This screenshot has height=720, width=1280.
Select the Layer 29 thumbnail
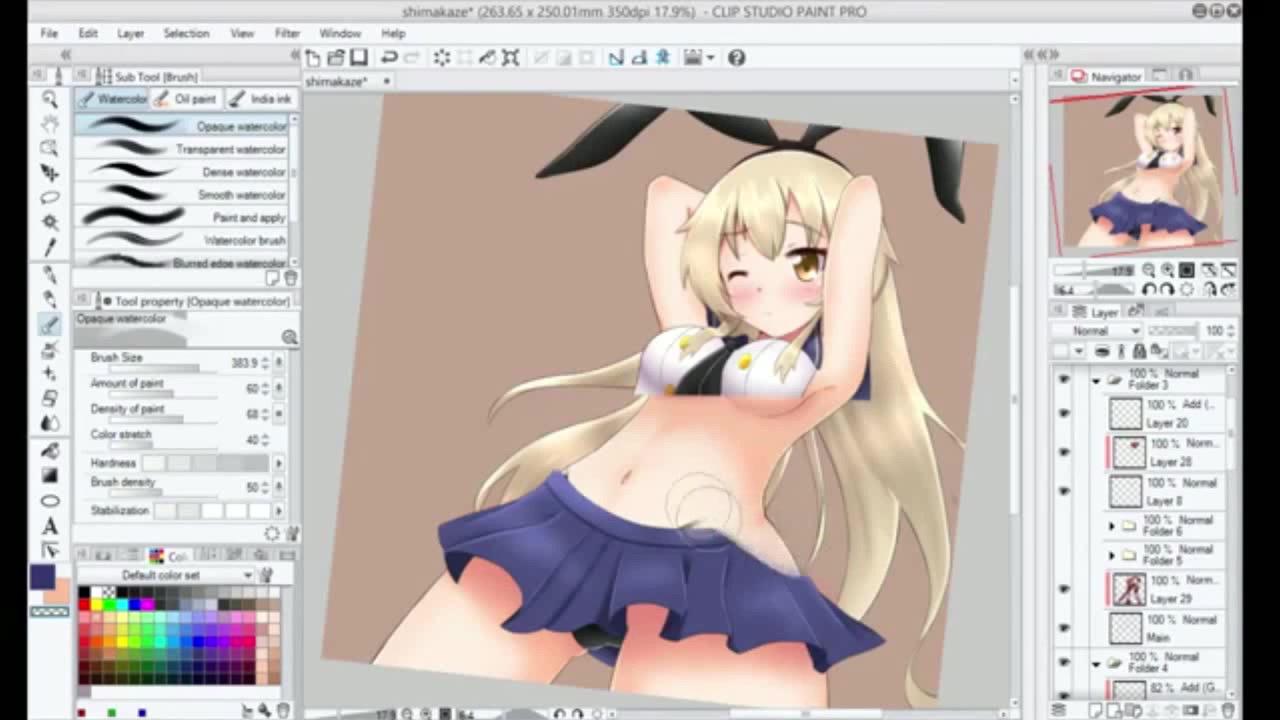coord(1129,589)
